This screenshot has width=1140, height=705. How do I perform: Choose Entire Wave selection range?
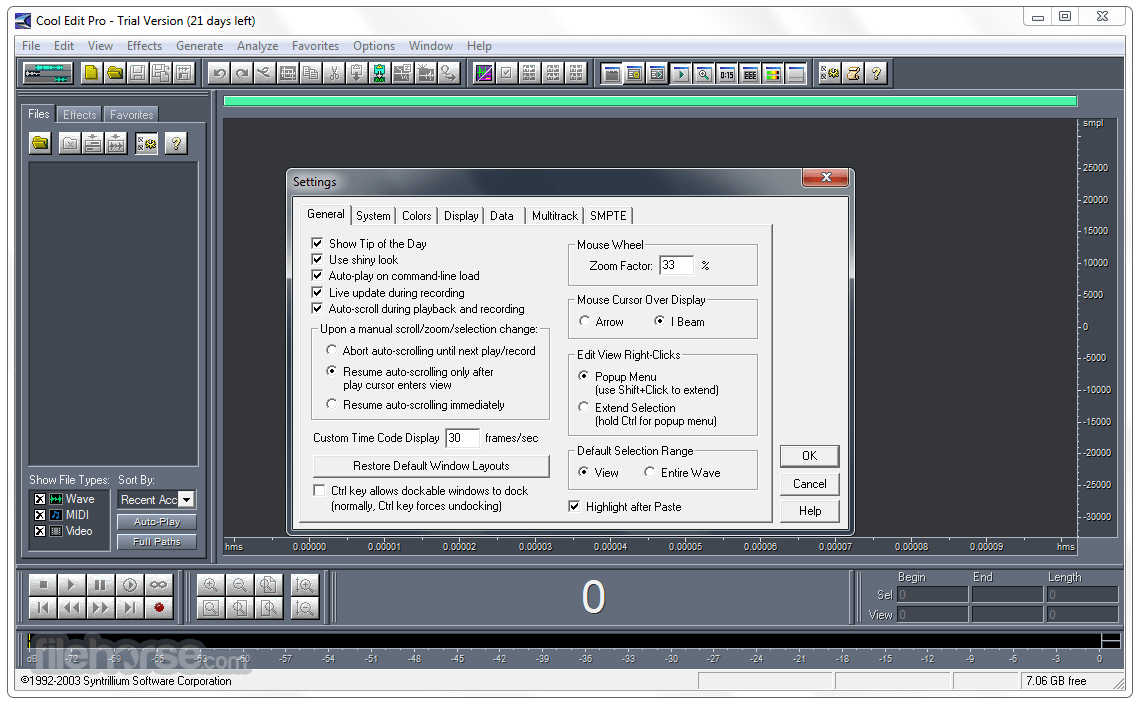tap(649, 472)
